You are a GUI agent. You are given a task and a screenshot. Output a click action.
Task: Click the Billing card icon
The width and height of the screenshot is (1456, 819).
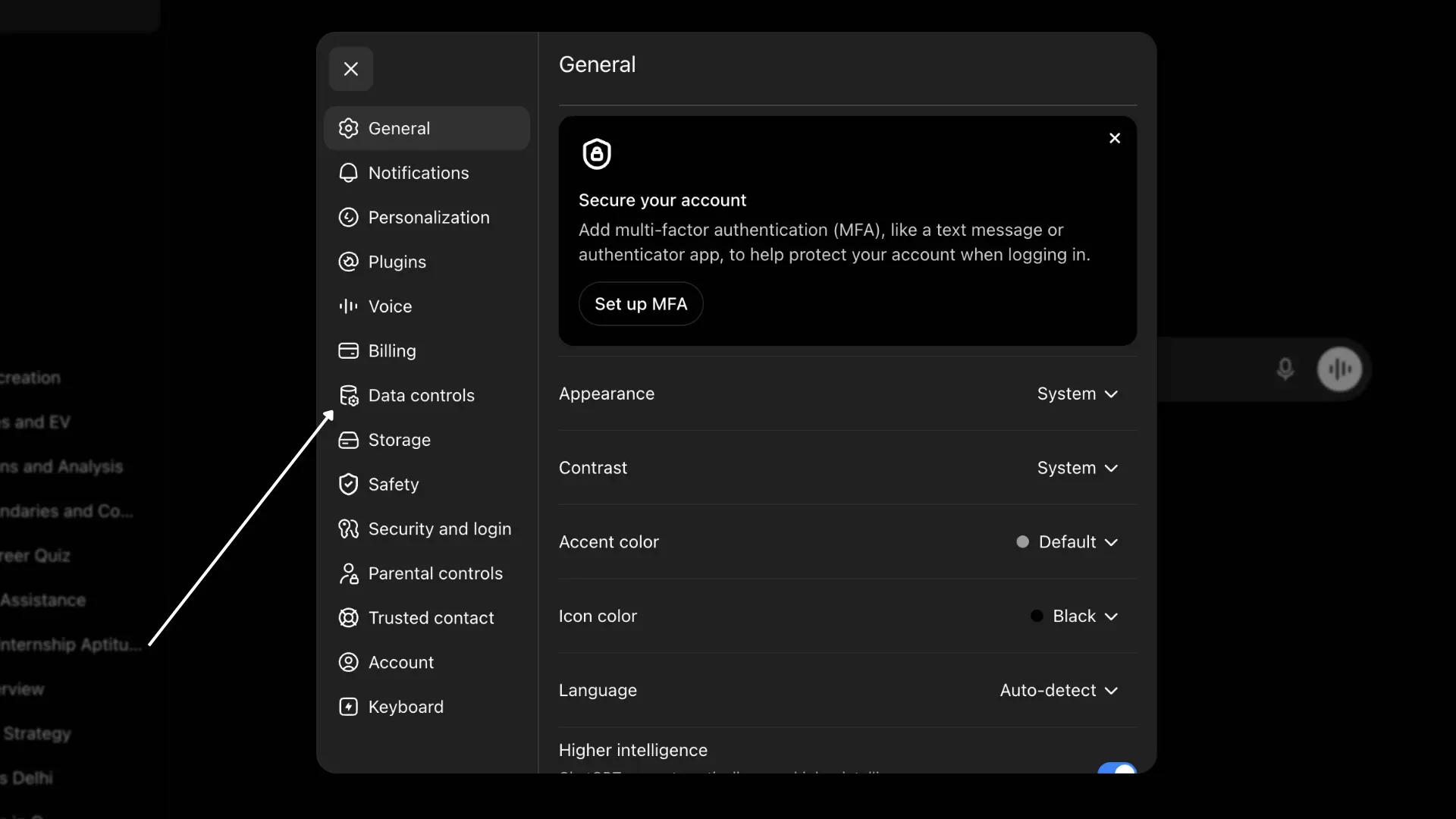click(348, 351)
